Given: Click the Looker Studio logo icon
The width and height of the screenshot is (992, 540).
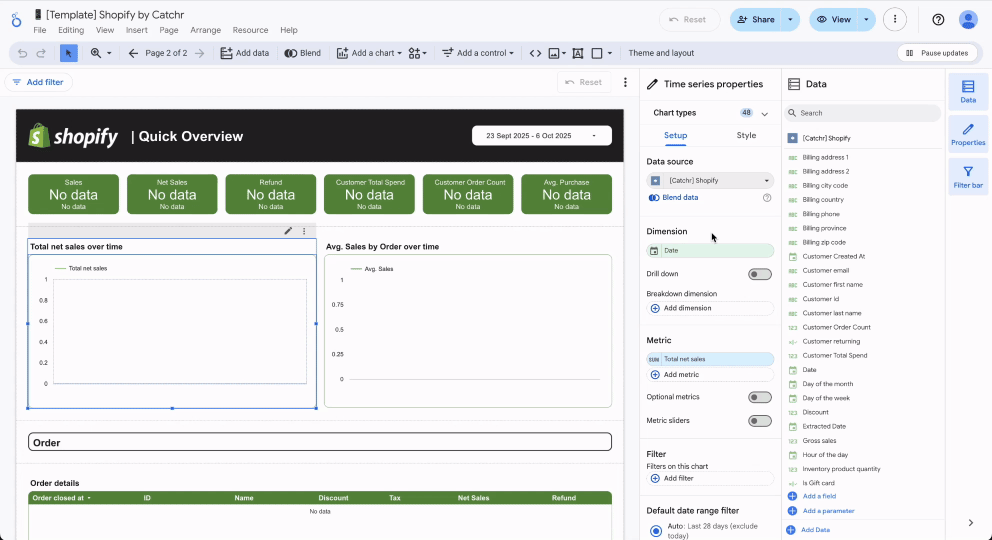Looking at the screenshot, I should point(16,20).
